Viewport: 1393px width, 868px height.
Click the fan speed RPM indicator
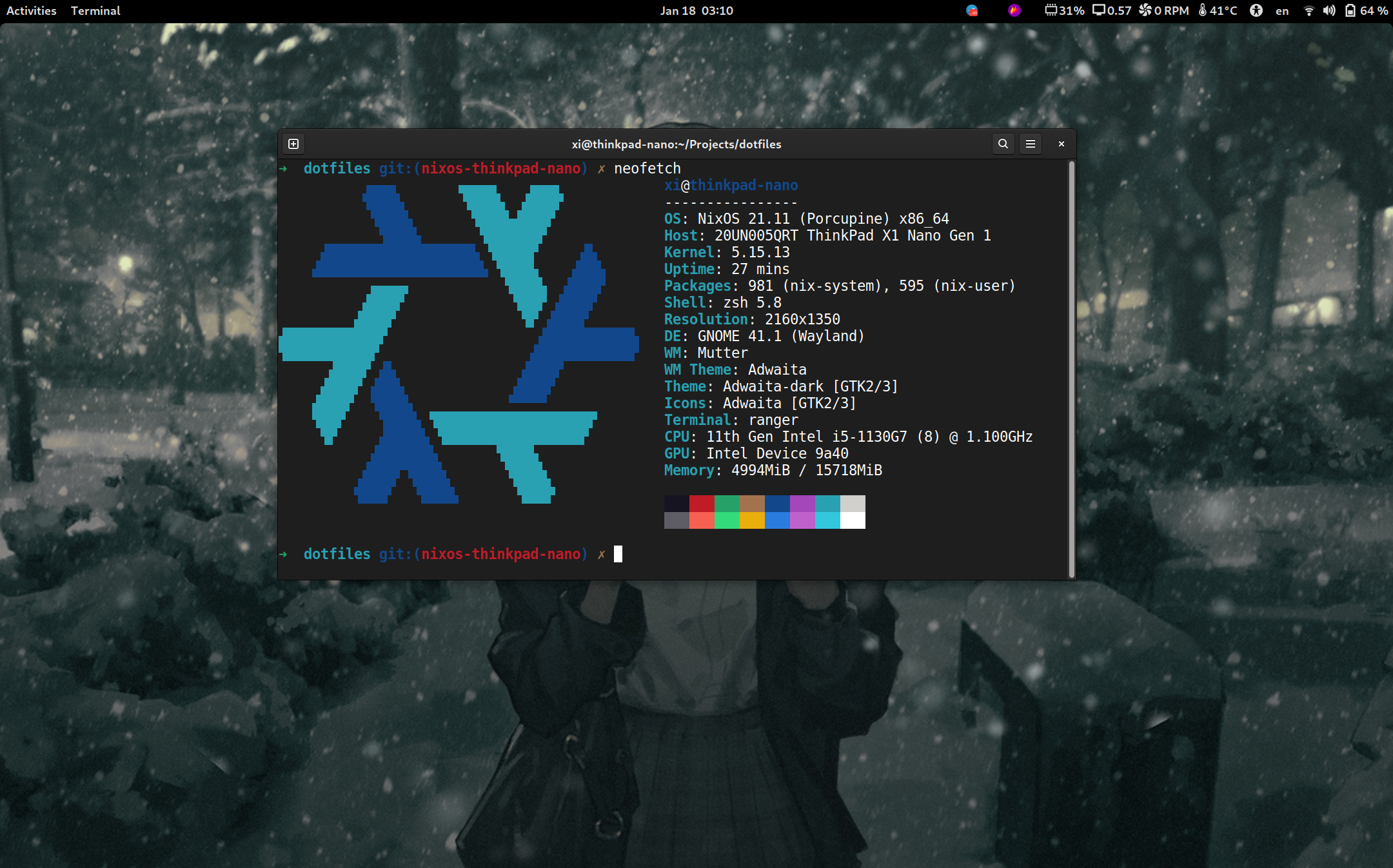tap(1164, 10)
